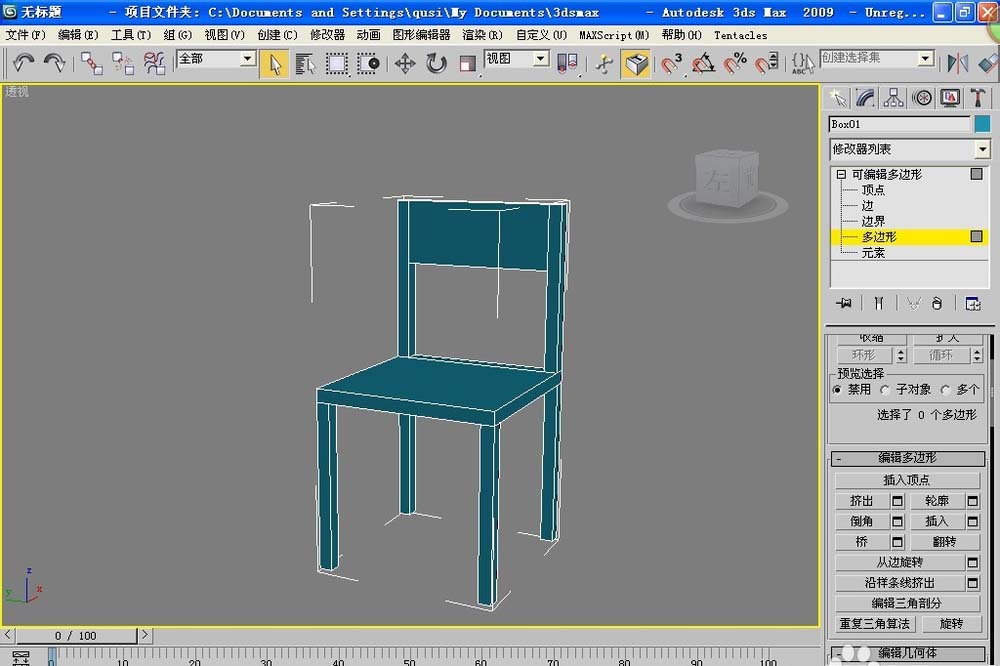Screen dimensions: 1000x666
Task: Open the 桥 settings box button
Action: pyautogui.click(x=897, y=542)
